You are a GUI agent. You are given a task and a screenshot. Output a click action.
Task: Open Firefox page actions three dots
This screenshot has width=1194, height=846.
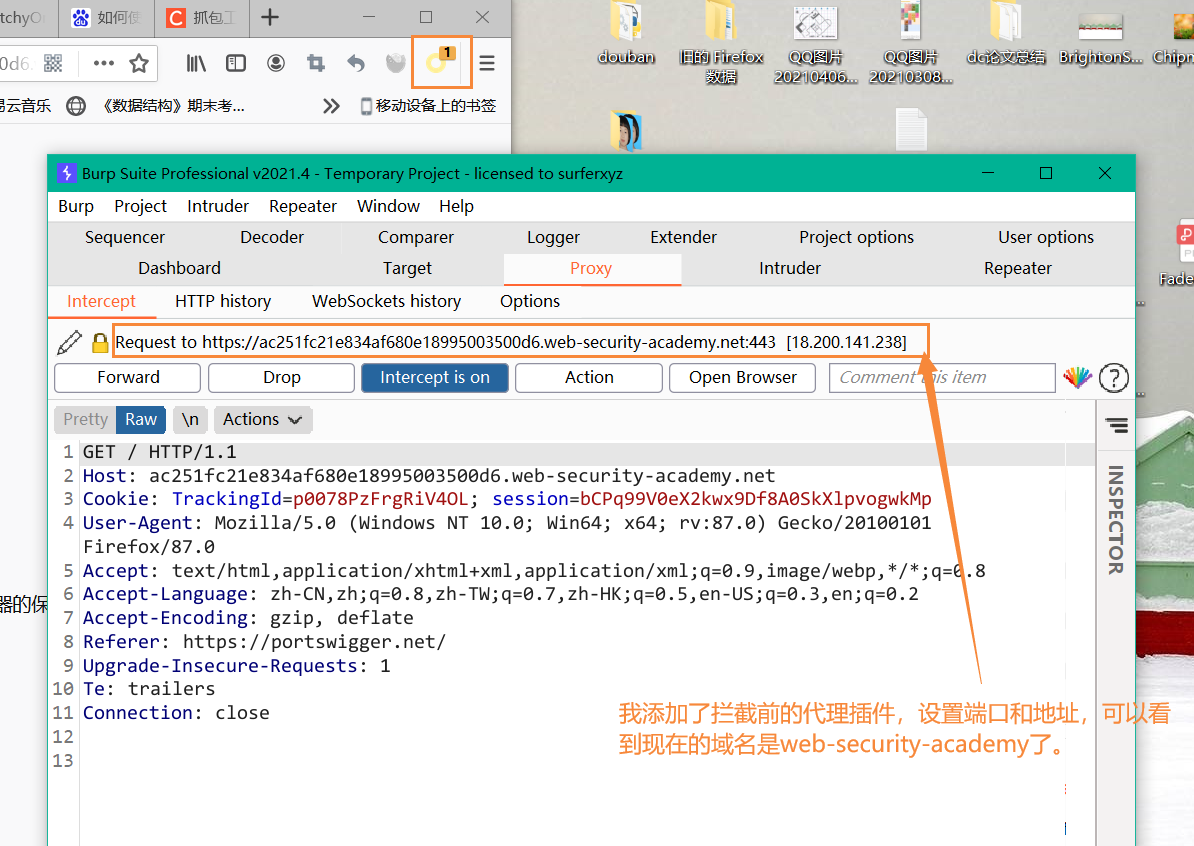click(104, 63)
